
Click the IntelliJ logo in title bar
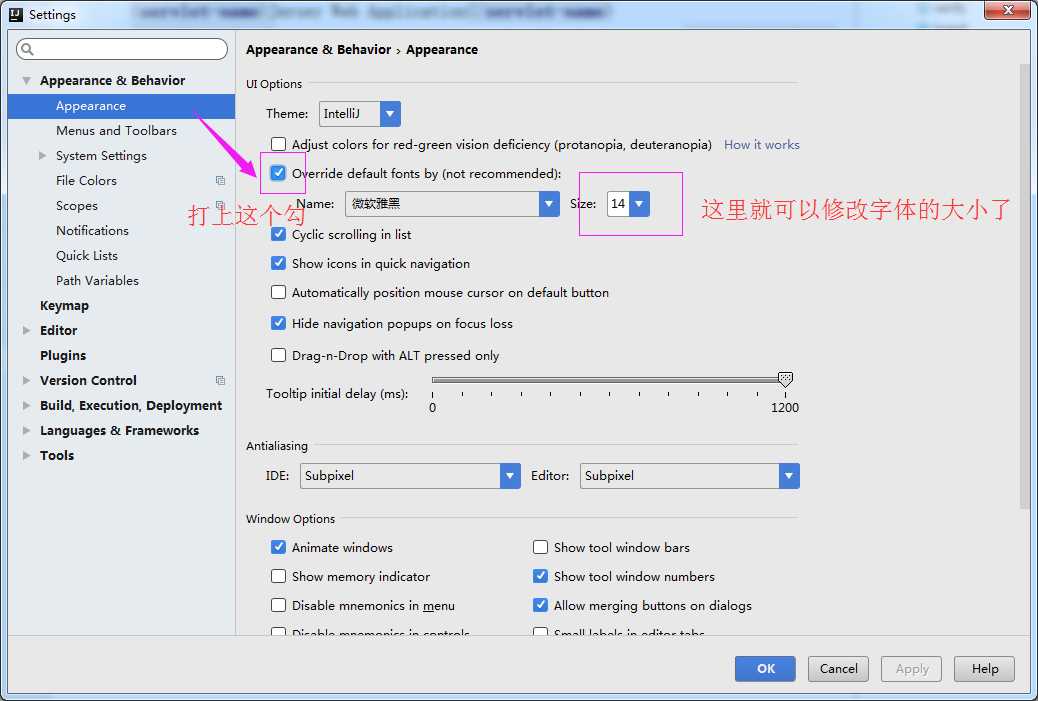[15, 14]
